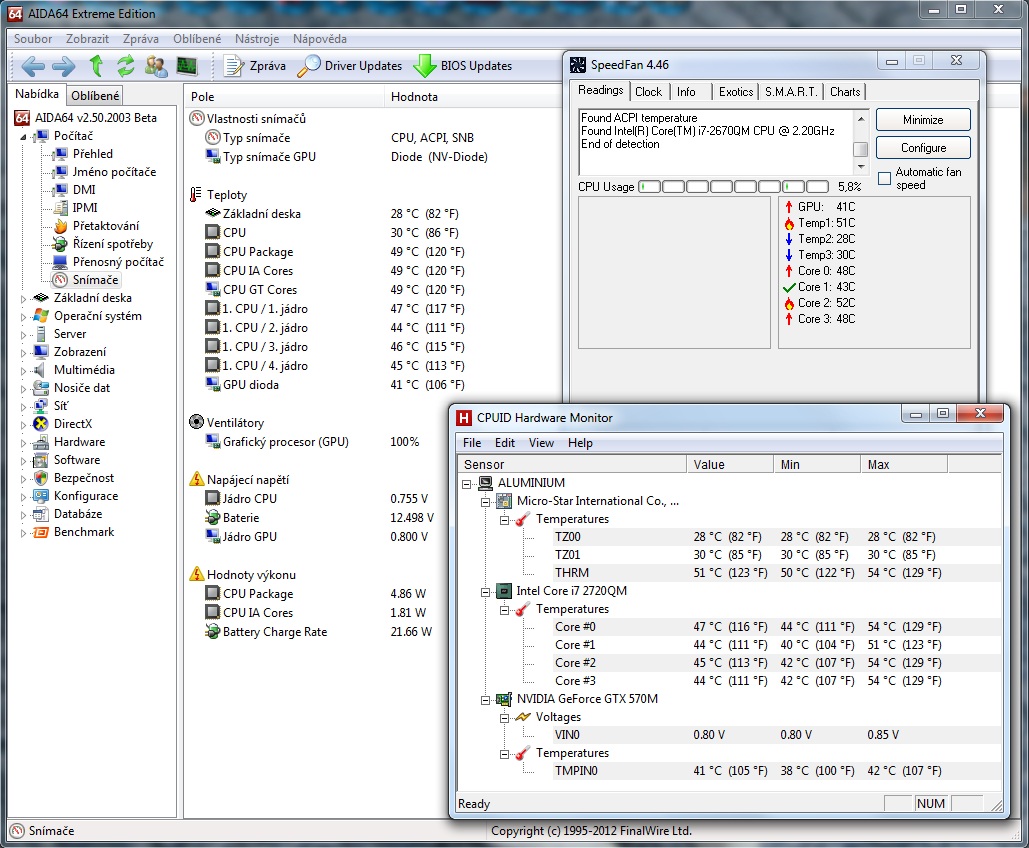This screenshot has height=848, width=1029.
Task: Expand the Konfigurace tree node
Action: point(24,497)
